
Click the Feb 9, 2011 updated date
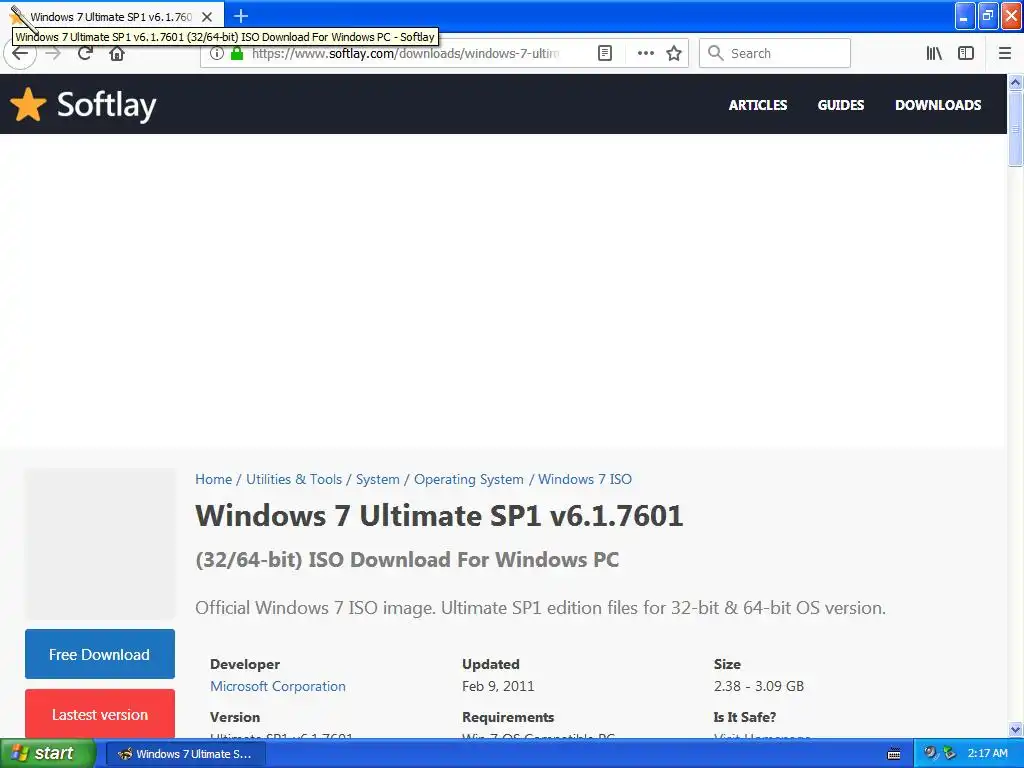coord(498,686)
